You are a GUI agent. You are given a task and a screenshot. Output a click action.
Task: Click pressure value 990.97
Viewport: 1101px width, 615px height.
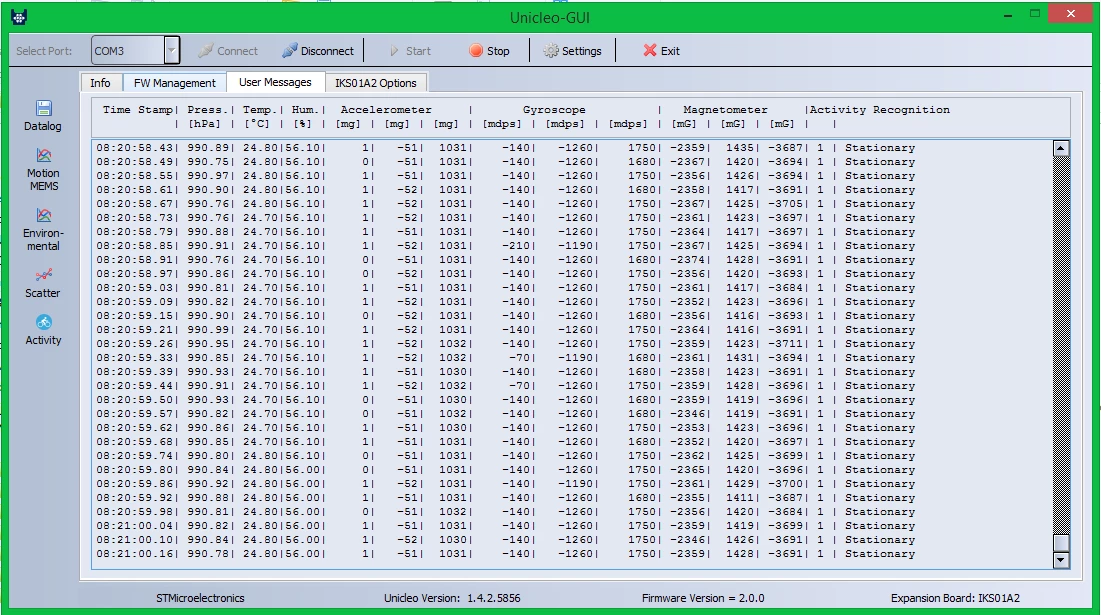tap(208, 176)
